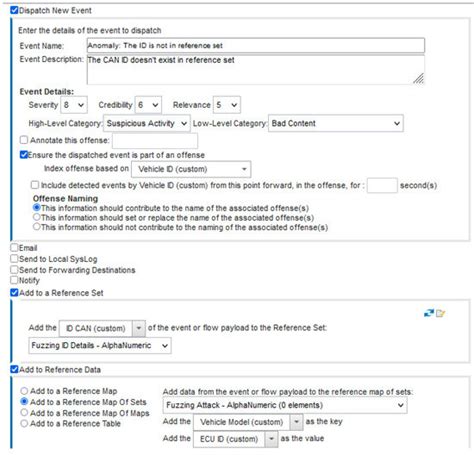Click the refresh reference sets icon
Image resolution: width=474 pixels, height=455 pixels.
429,313
